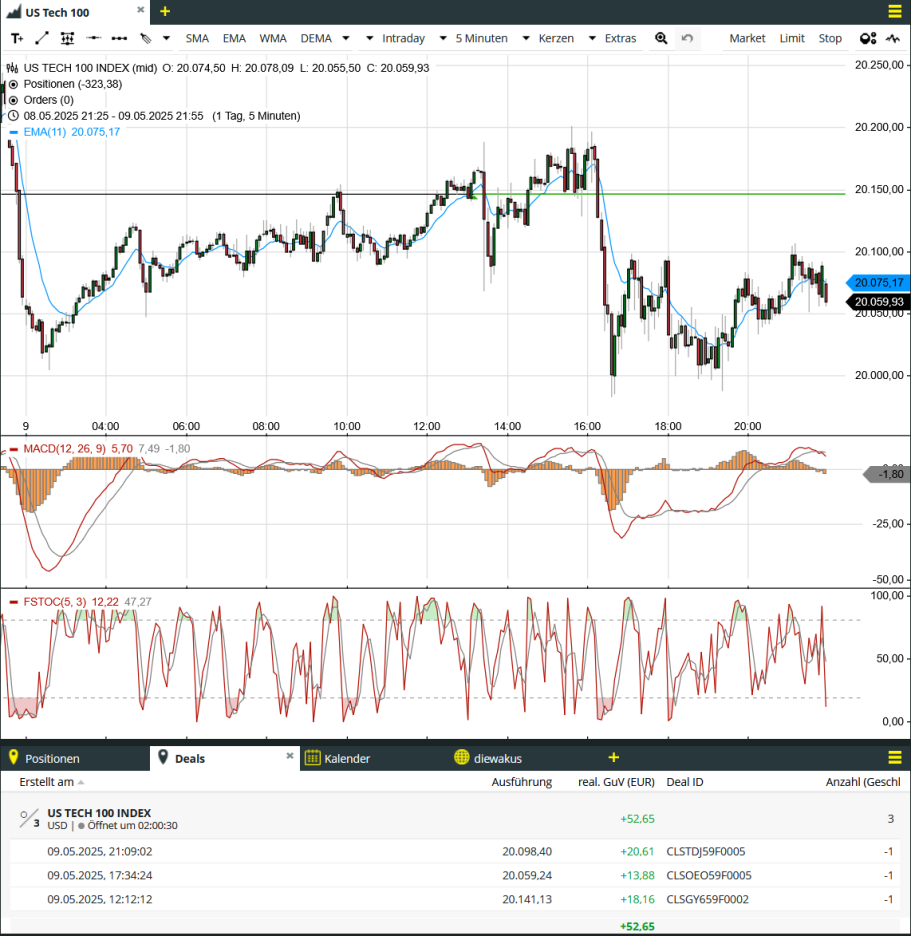
Task: Toggle Positionen display on chart
Action: click(13, 84)
